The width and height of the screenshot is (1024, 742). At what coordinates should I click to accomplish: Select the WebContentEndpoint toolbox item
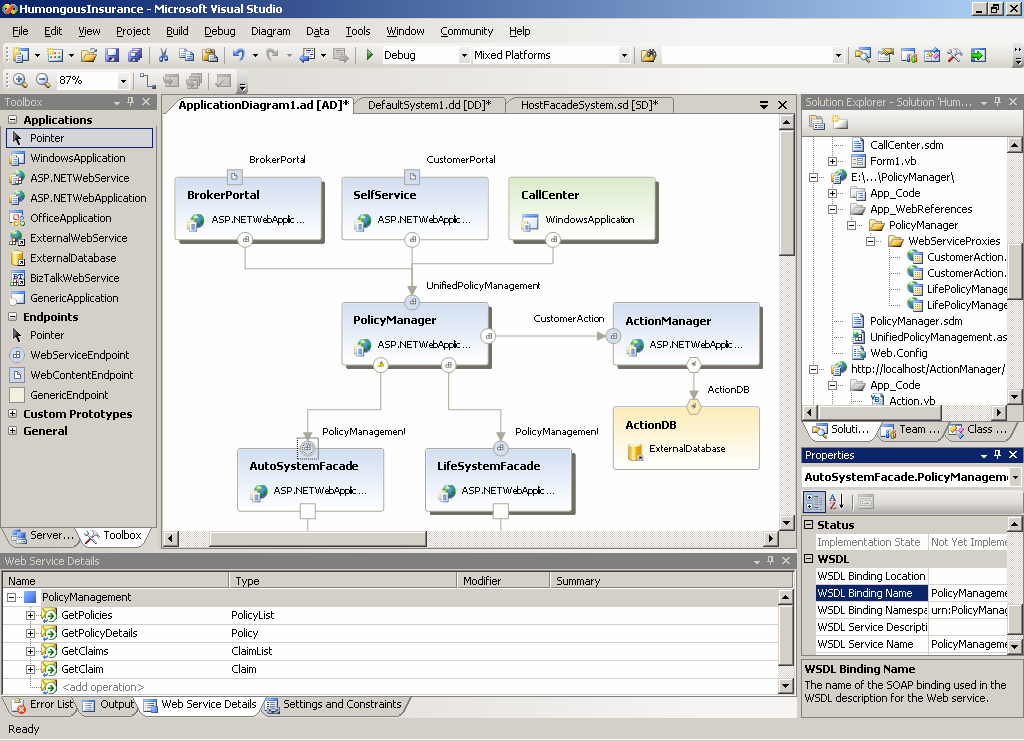coord(82,376)
